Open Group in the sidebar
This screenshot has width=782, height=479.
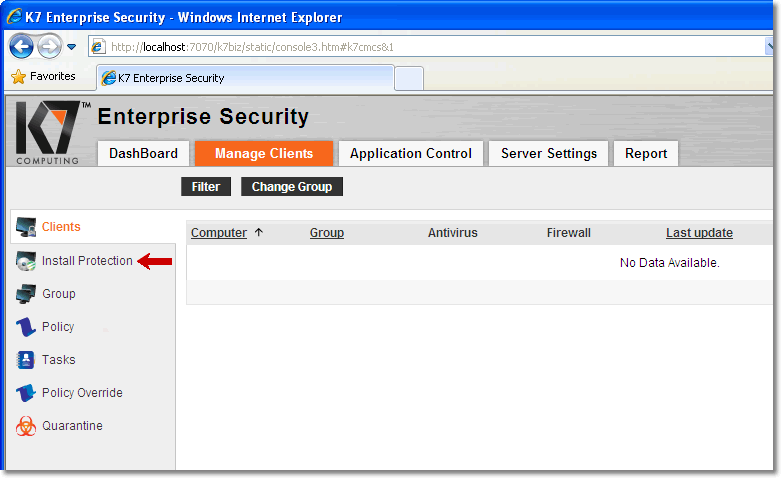pos(59,294)
